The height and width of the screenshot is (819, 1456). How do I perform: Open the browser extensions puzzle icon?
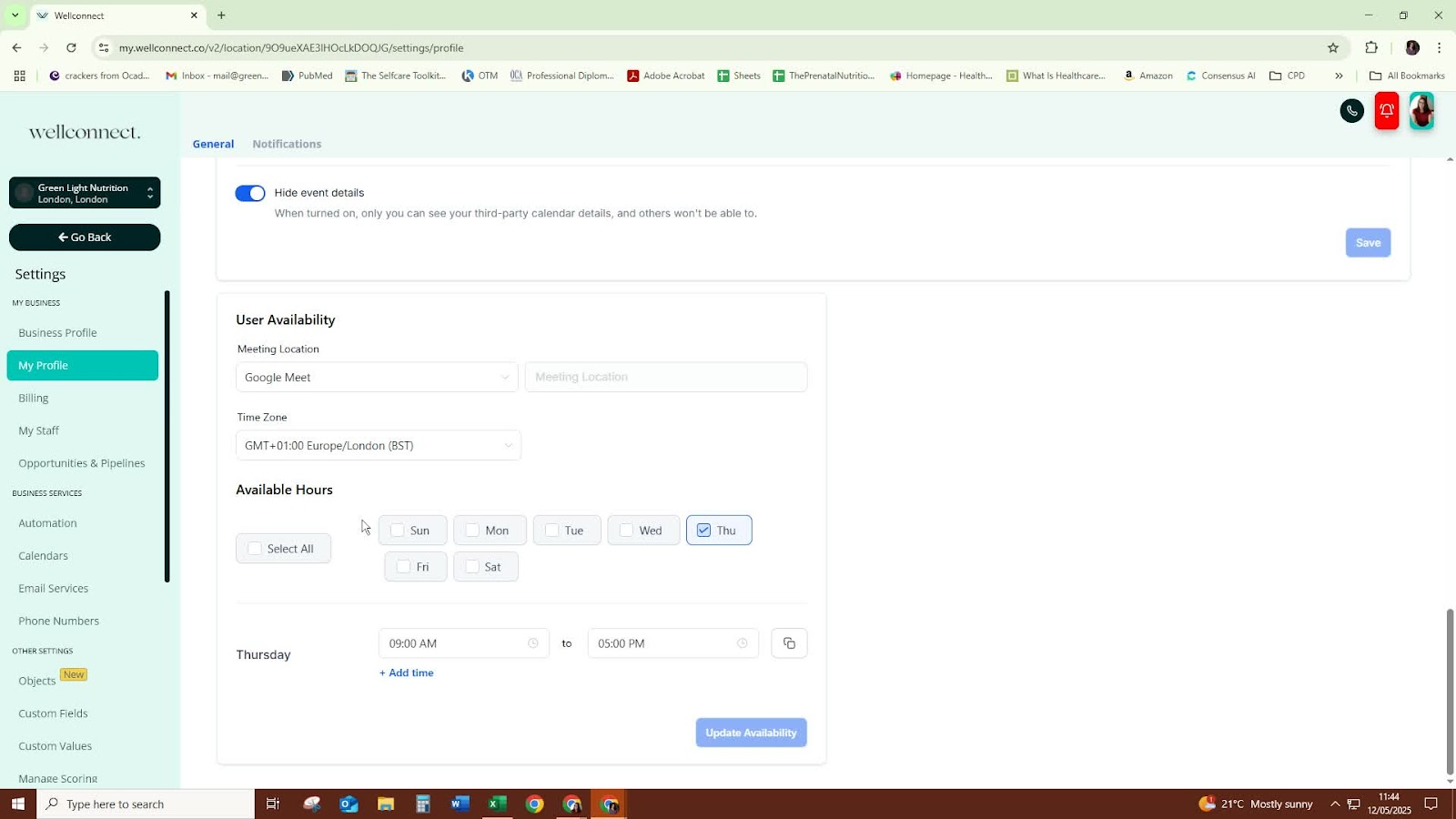click(x=1371, y=47)
